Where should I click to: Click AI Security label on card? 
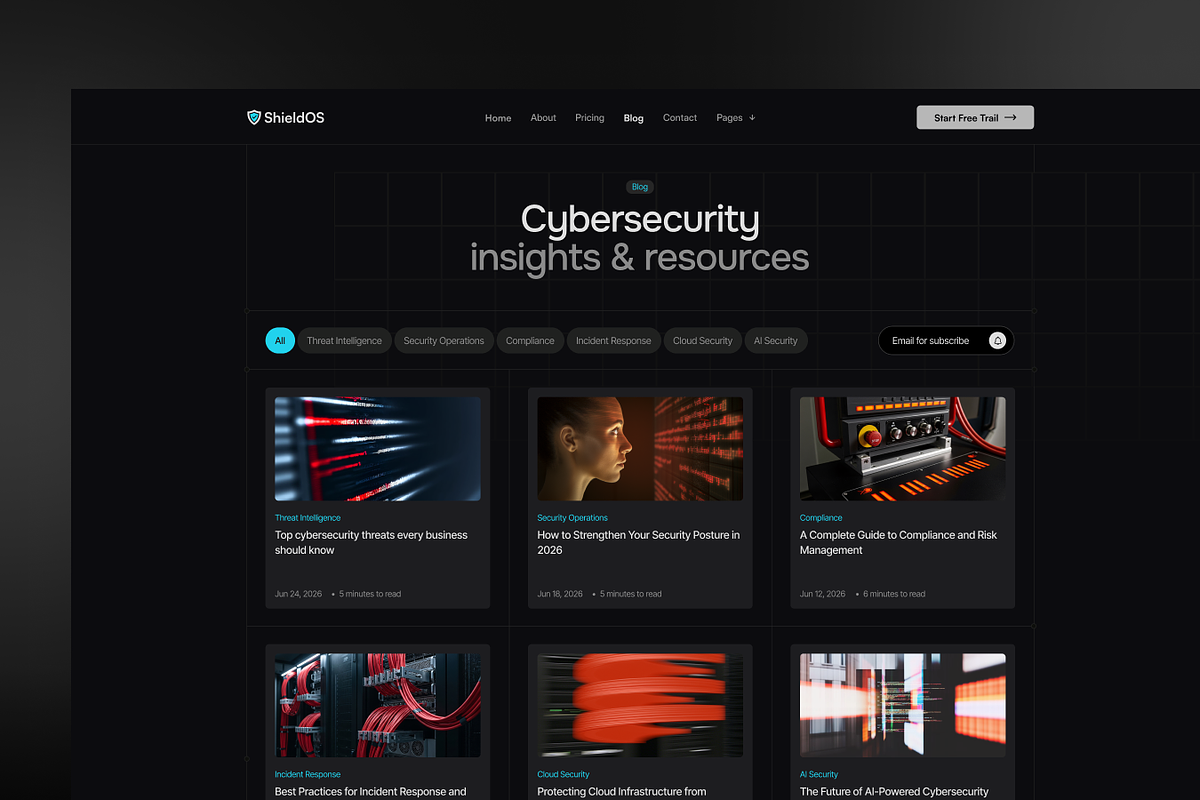point(819,774)
